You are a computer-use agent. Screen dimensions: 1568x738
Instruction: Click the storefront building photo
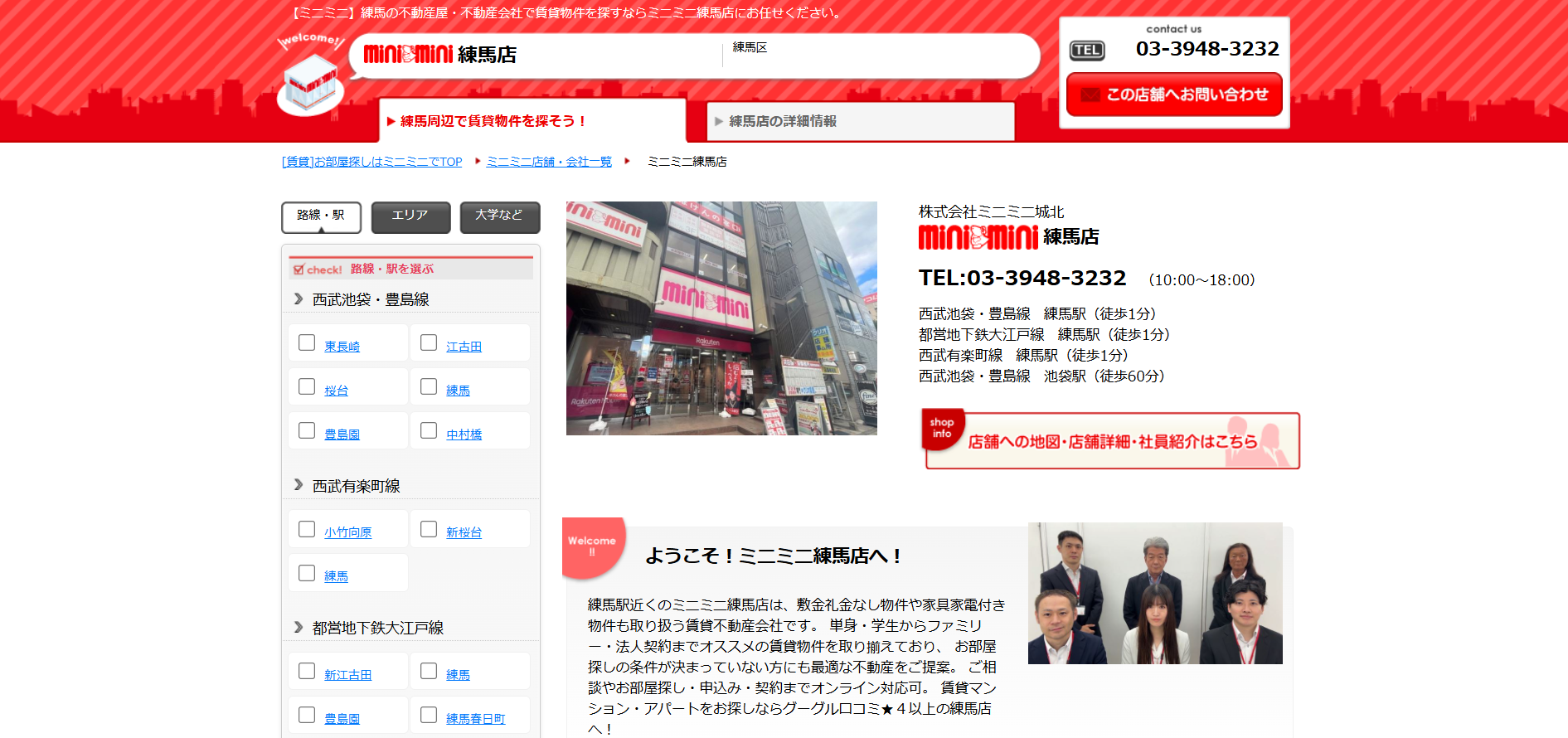721,318
